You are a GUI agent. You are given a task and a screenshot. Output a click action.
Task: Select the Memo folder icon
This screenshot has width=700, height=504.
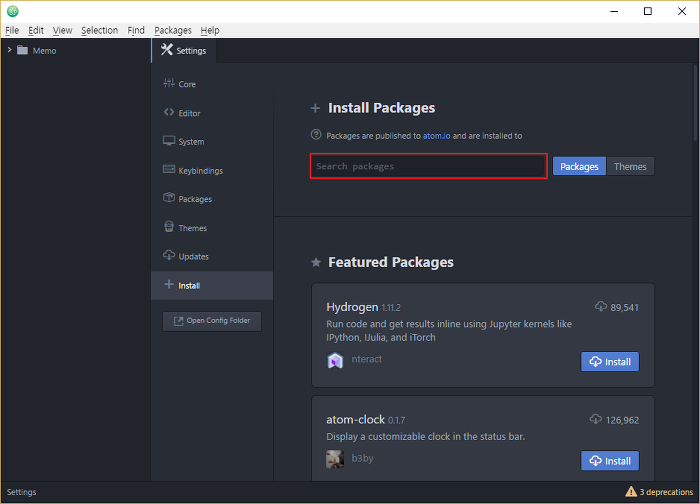[x=22, y=50]
